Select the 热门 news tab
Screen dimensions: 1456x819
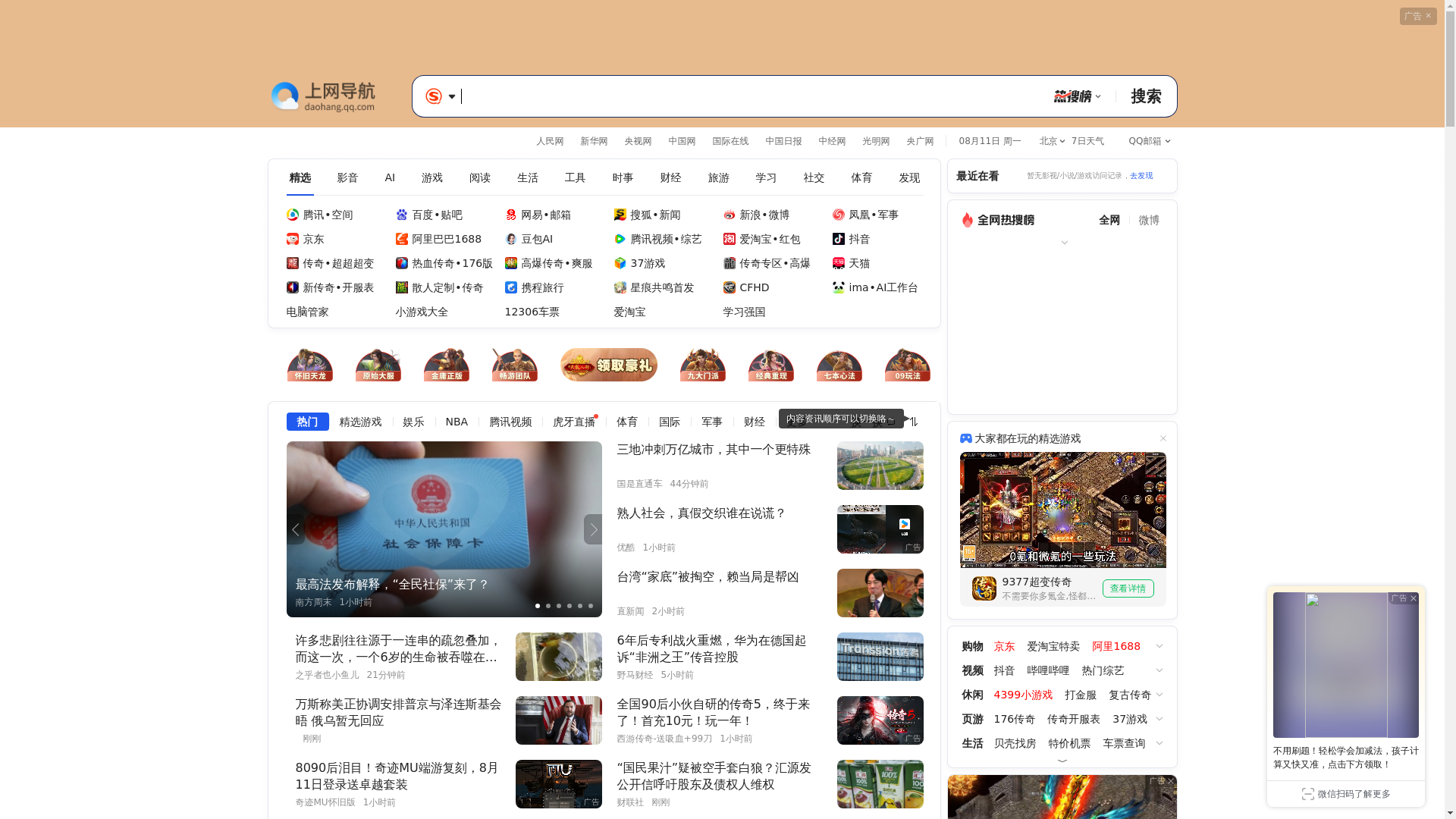point(308,422)
